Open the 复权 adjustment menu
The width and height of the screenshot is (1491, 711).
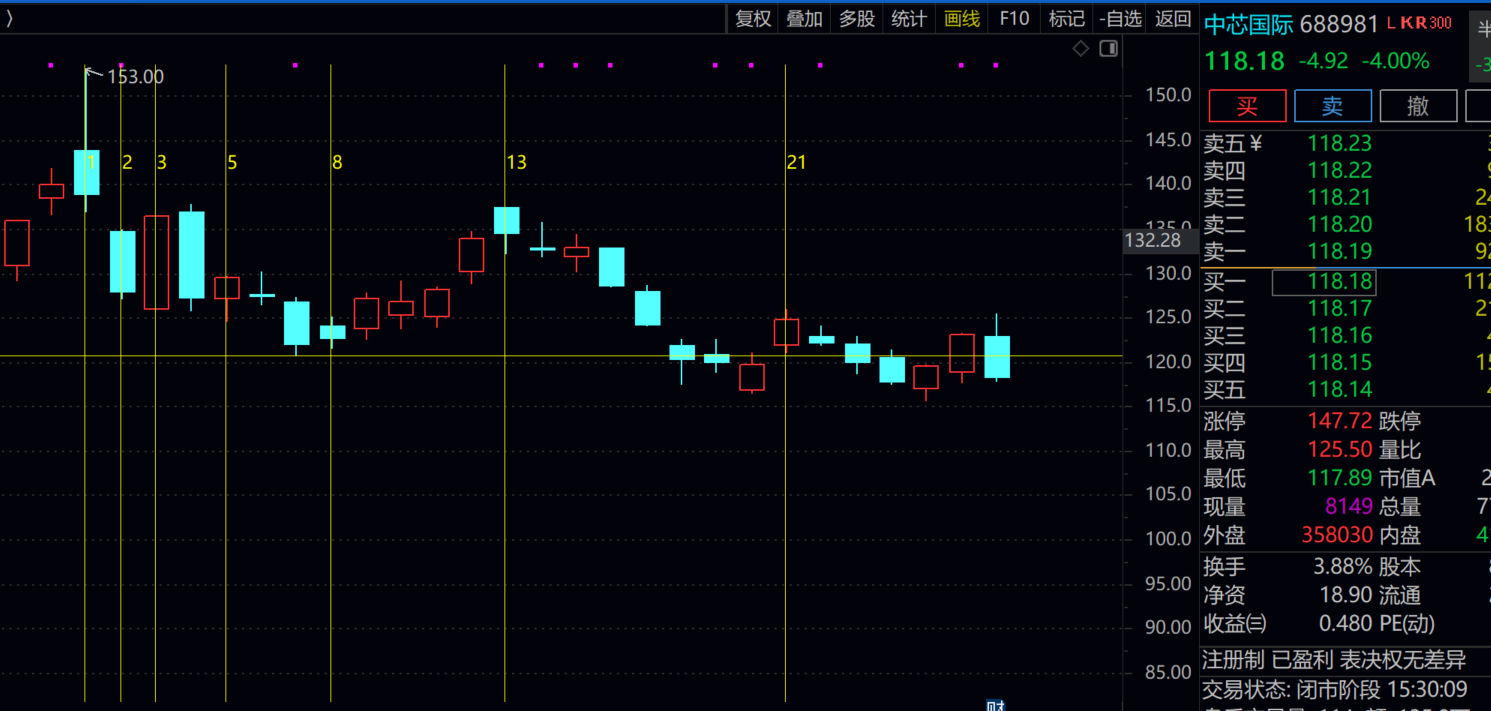click(753, 19)
